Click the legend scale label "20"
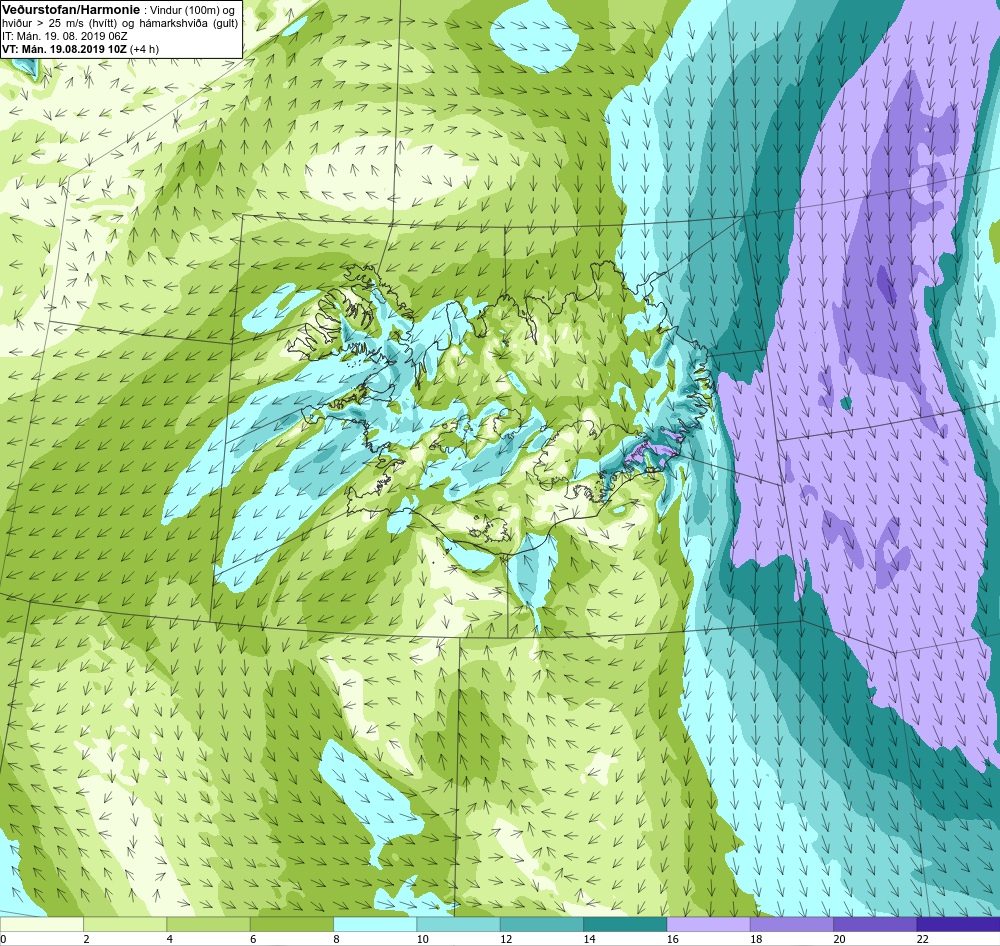Viewport: 1000px width, 946px height. 839,939
